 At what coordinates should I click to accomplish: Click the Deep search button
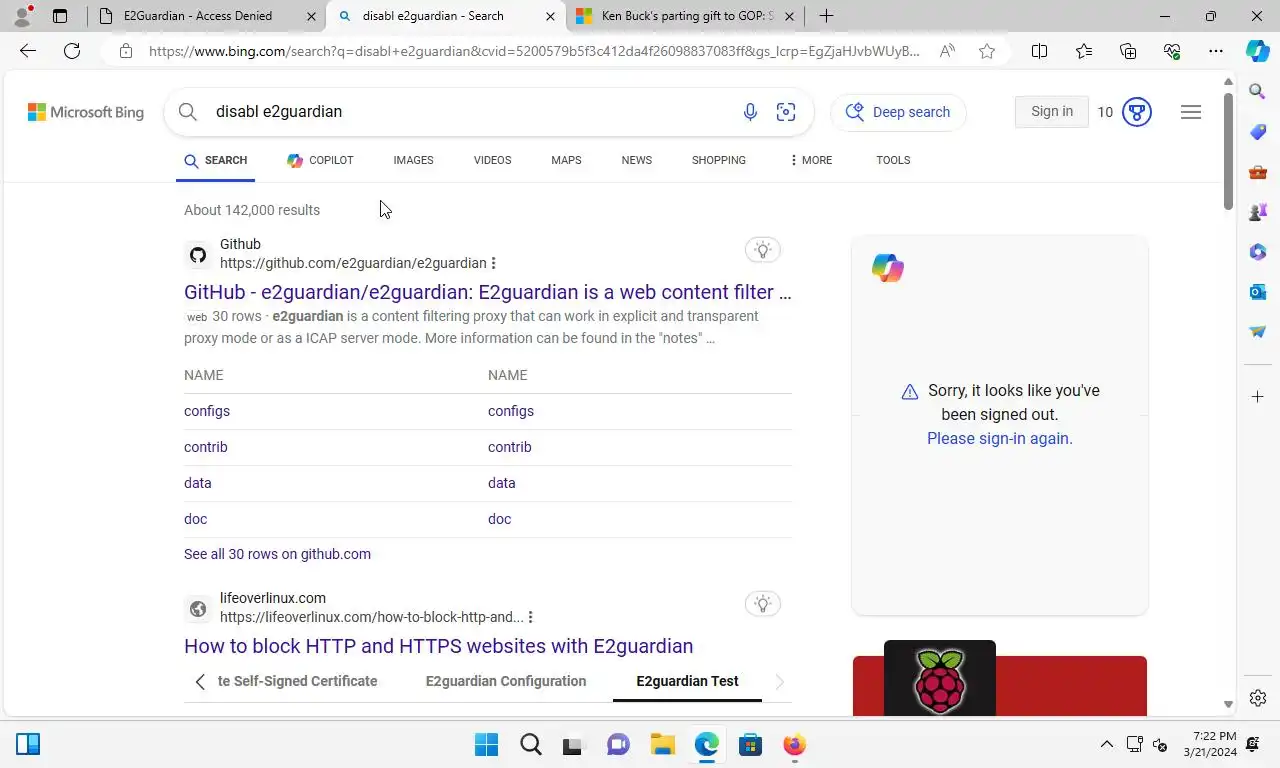click(898, 112)
